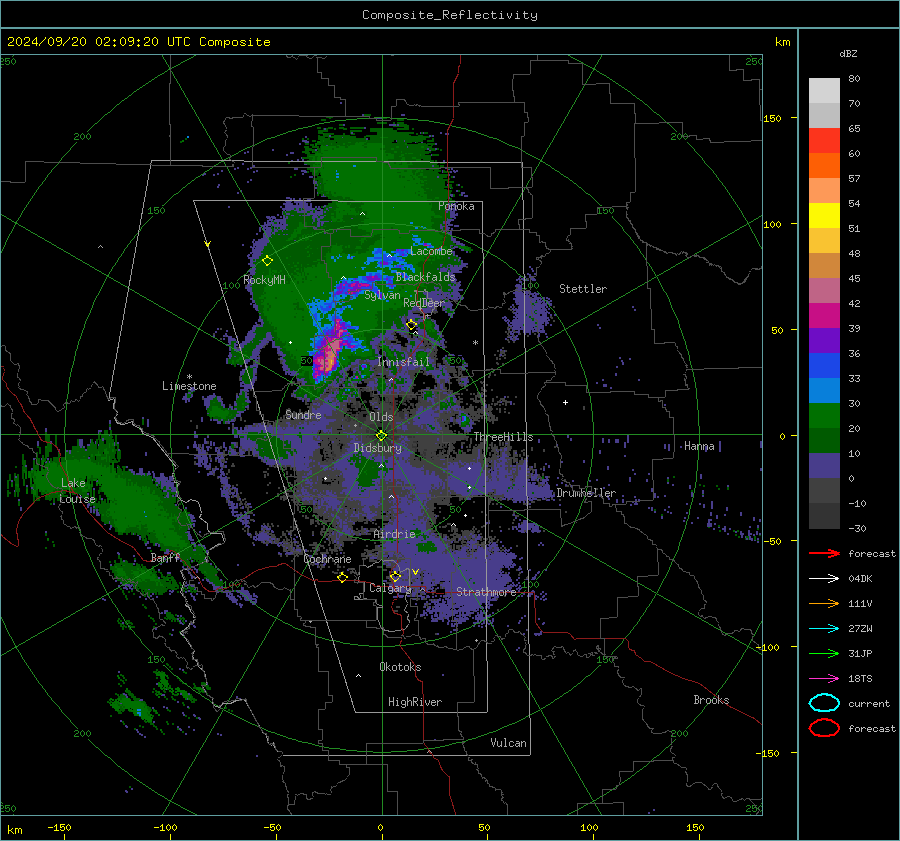Click the green 31JP arrow in legend

click(824, 653)
